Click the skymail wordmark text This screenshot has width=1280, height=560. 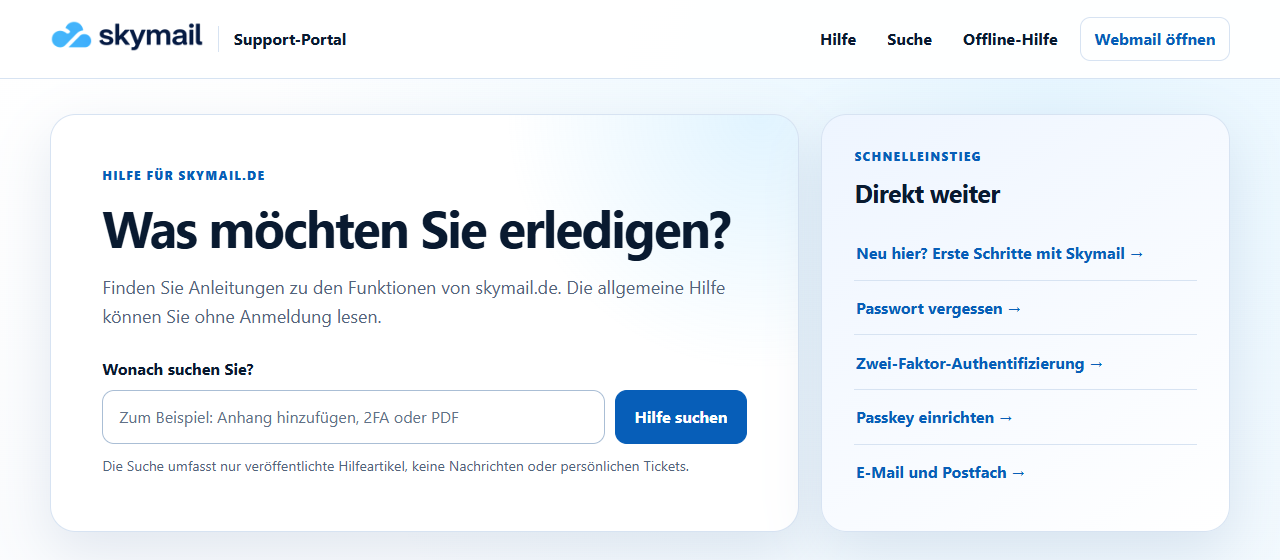pos(150,37)
